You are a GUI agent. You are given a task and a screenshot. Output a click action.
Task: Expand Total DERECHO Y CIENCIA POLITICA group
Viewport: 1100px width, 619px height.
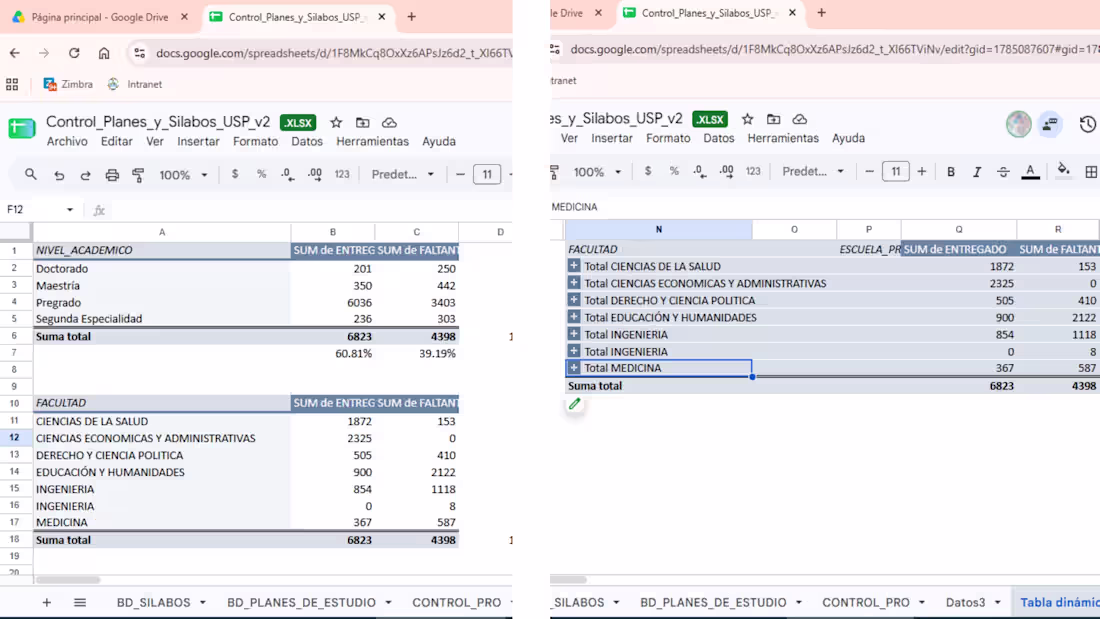click(x=574, y=300)
